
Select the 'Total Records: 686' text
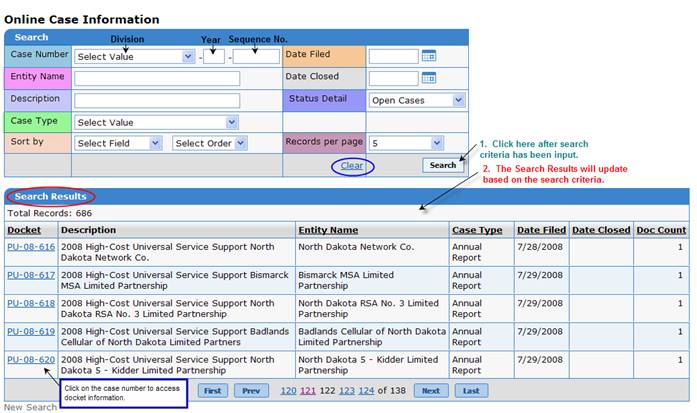tap(49, 213)
